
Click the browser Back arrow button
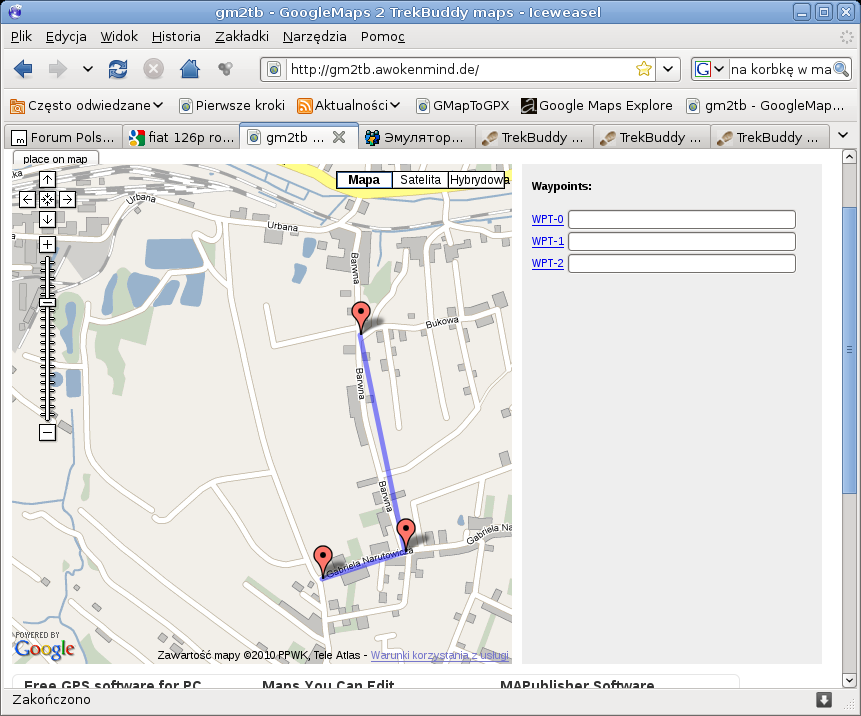click(24, 69)
